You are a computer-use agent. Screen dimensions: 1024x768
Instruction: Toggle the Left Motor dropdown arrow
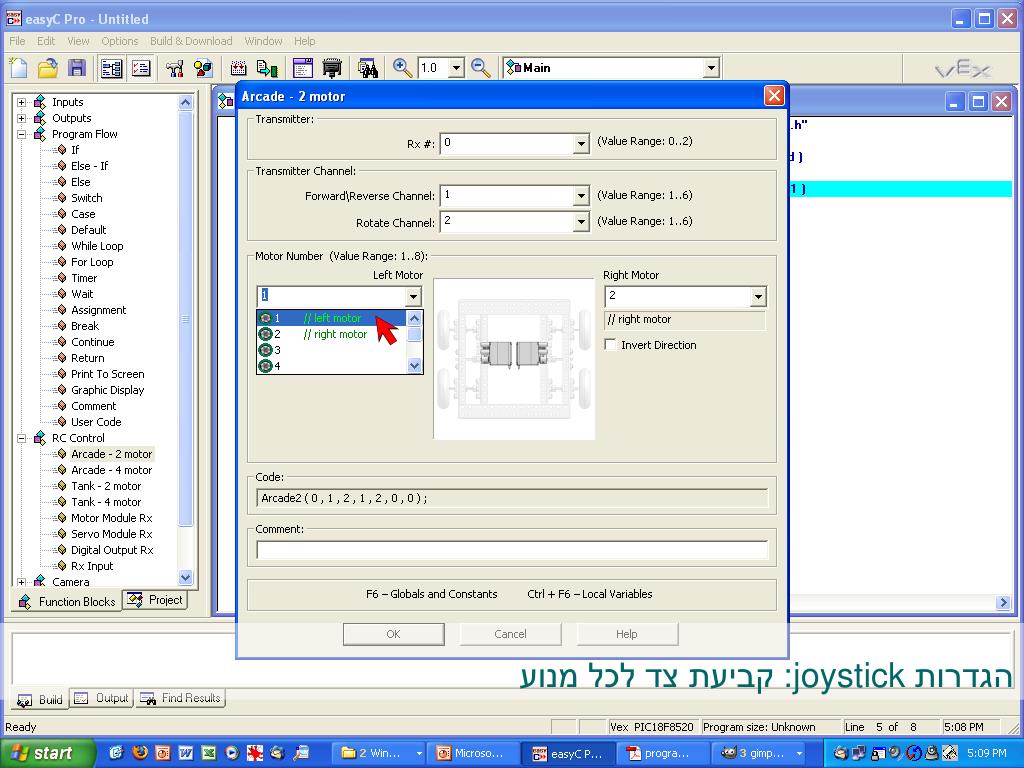pos(413,296)
